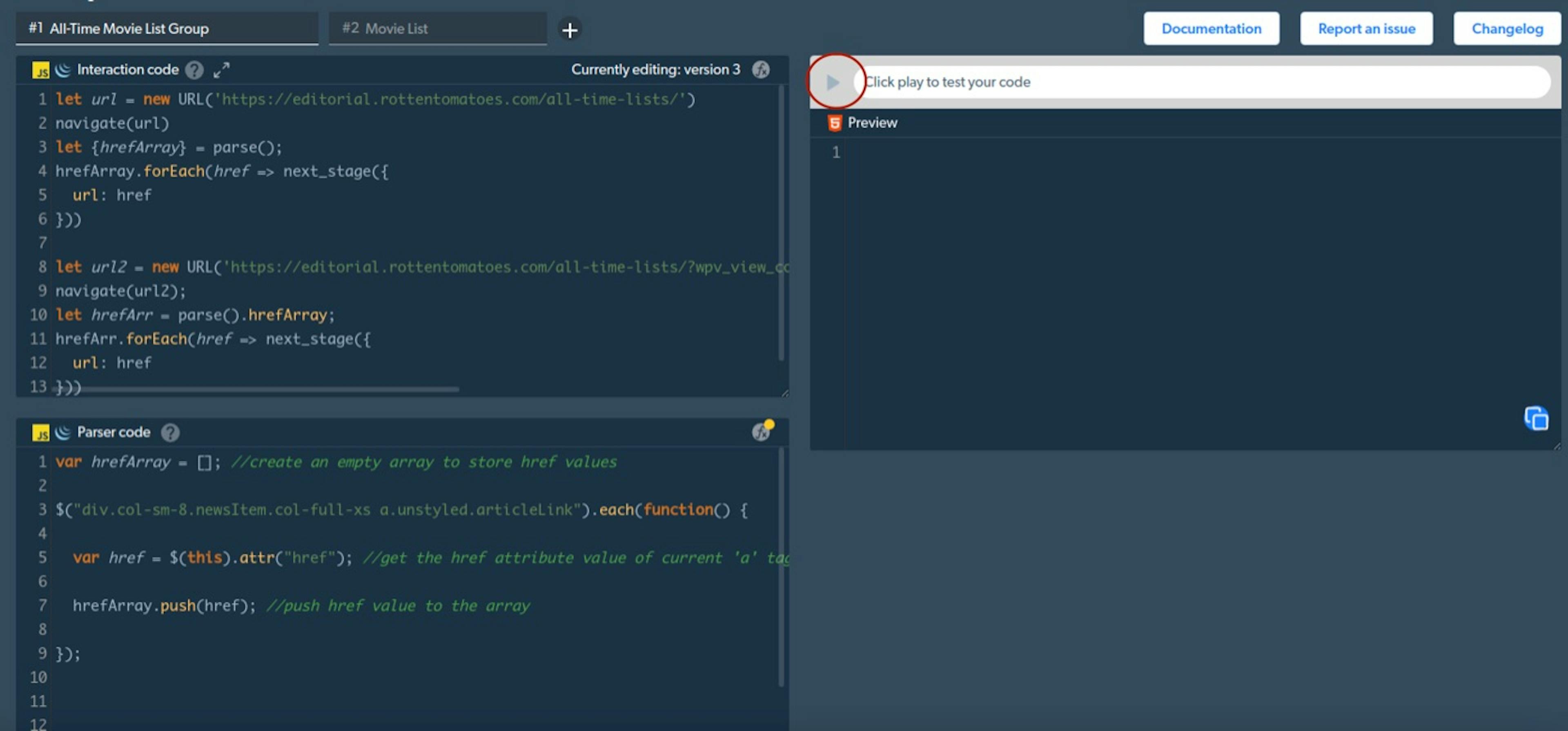Switch to the #1 All-Time Movie List Group tab
Viewport: 1568px width, 731px height.
(167, 29)
